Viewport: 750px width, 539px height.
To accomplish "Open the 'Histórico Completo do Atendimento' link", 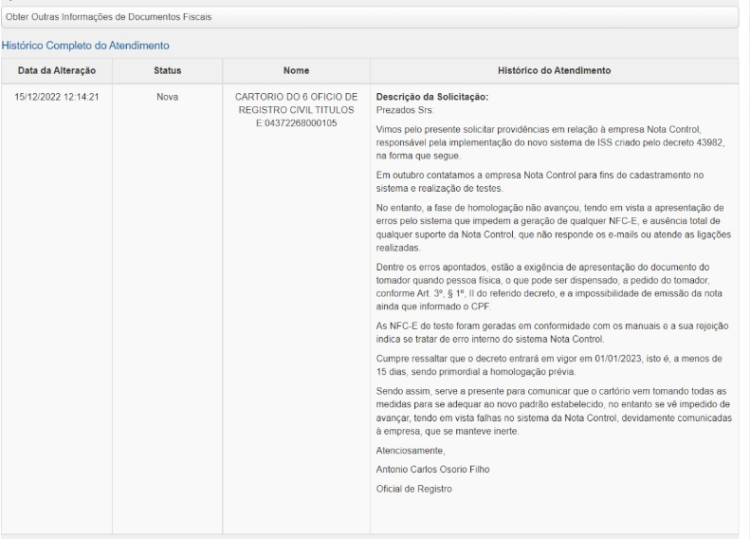I will pyautogui.click(x=86, y=45).
